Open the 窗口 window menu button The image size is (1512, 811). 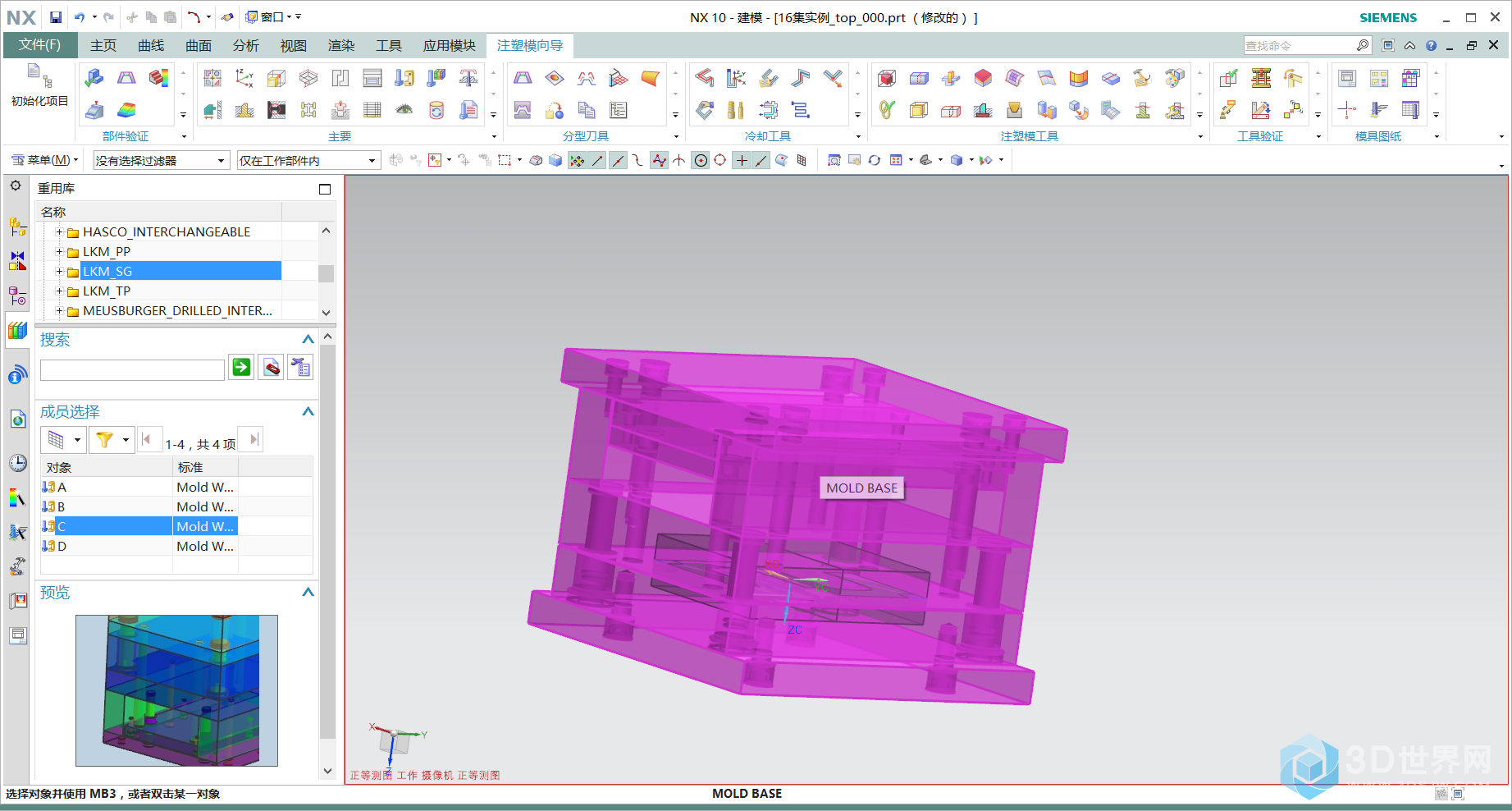coord(273,17)
